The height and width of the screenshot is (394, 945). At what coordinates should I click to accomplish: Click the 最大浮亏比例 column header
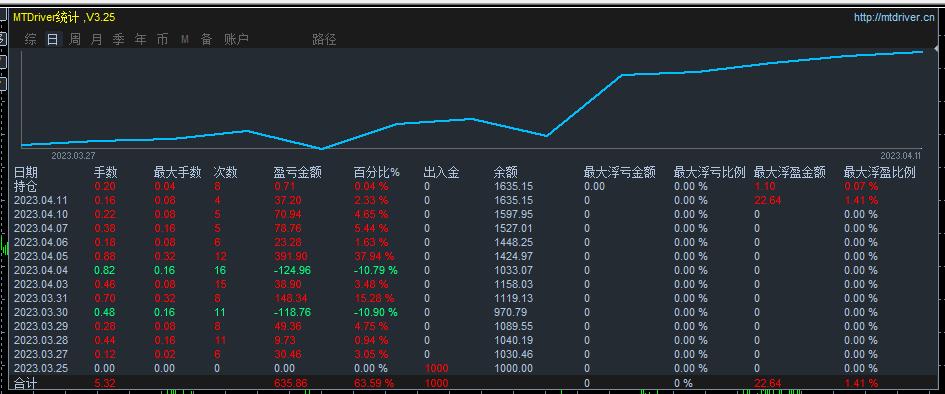[x=709, y=173]
